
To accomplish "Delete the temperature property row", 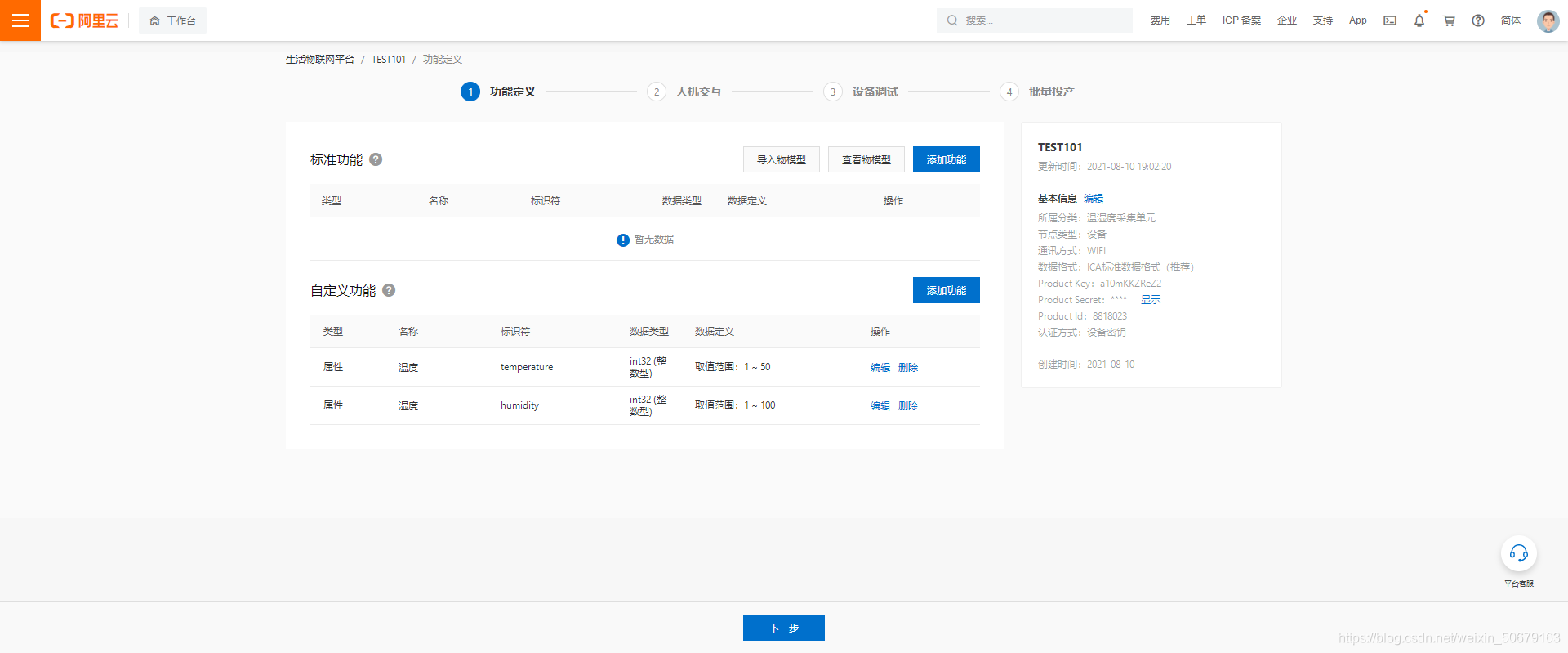I will coord(908,367).
